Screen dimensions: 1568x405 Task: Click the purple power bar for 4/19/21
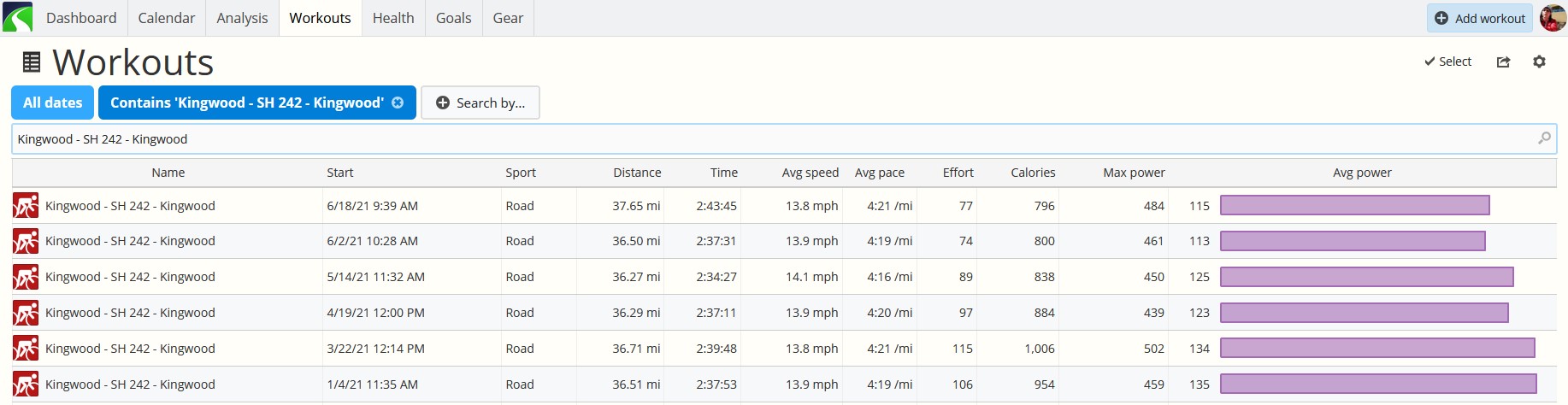pyautogui.click(x=1365, y=313)
